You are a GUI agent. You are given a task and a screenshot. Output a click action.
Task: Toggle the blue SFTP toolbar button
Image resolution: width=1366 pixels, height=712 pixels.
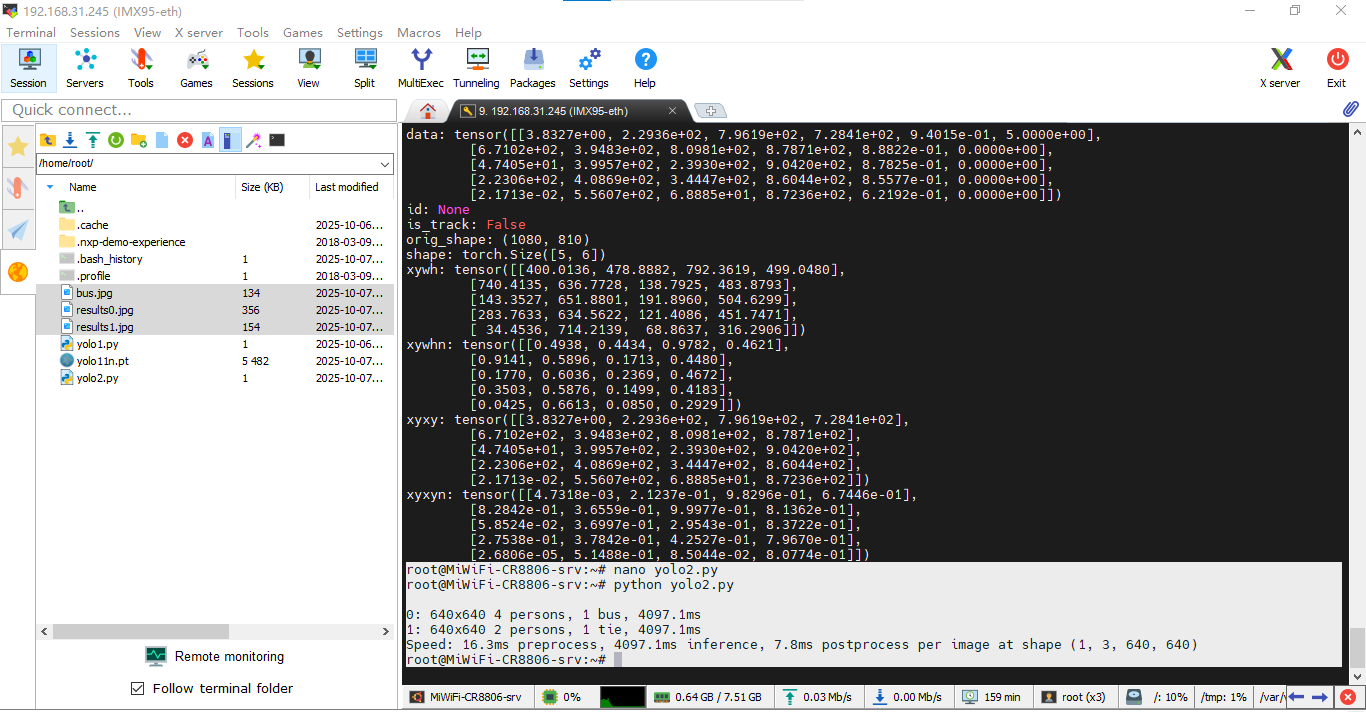(231, 140)
